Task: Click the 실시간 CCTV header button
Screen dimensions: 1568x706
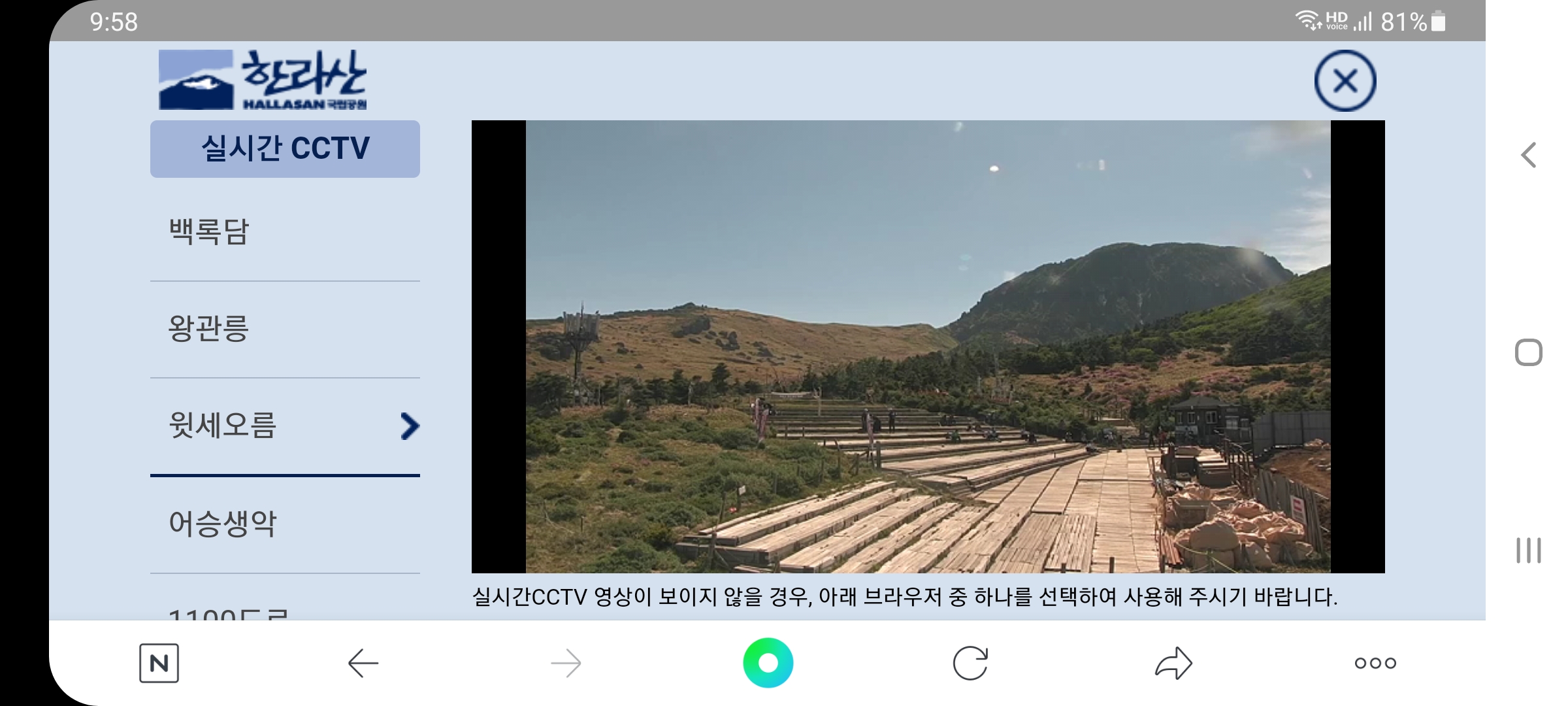Action: 285,148
